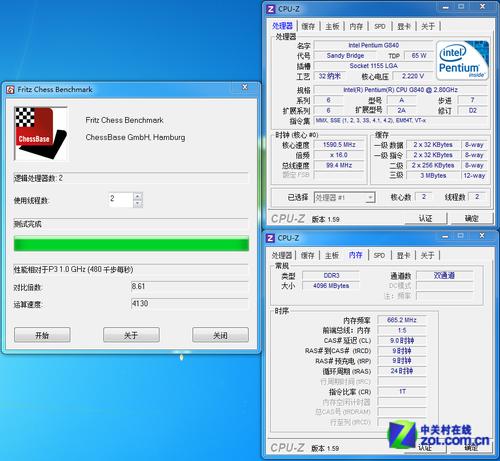The image size is (500, 461).
Task: Switch to the 缓存 tab in the upper CPU-Z window
Action: pyautogui.click(x=308, y=26)
